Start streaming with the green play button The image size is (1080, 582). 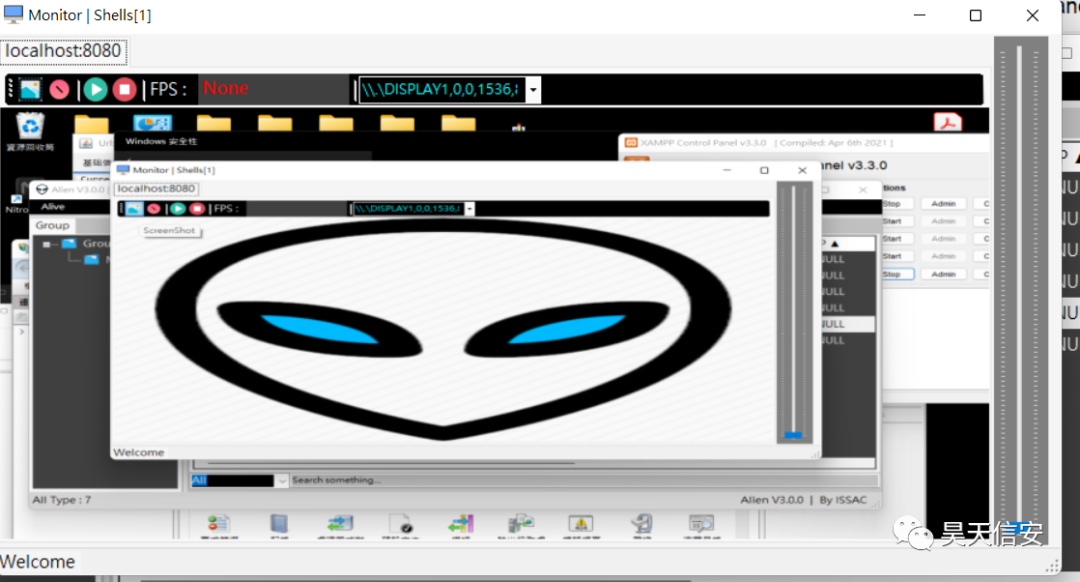96,90
